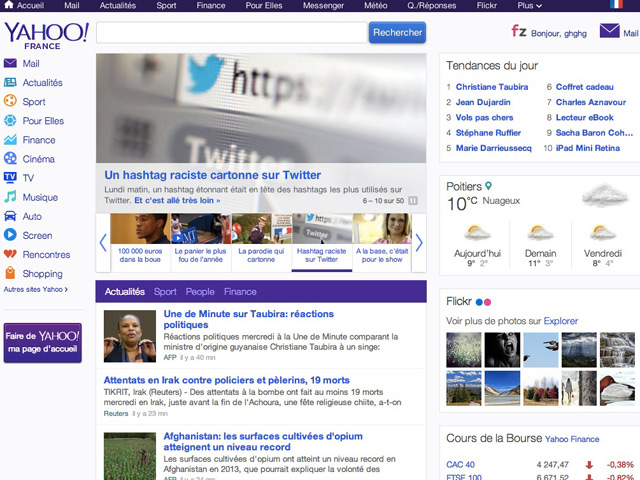Open the Taubira article photo thumbnail
Viewport: 640px width, 480px height.
click(x=130, y=336)
